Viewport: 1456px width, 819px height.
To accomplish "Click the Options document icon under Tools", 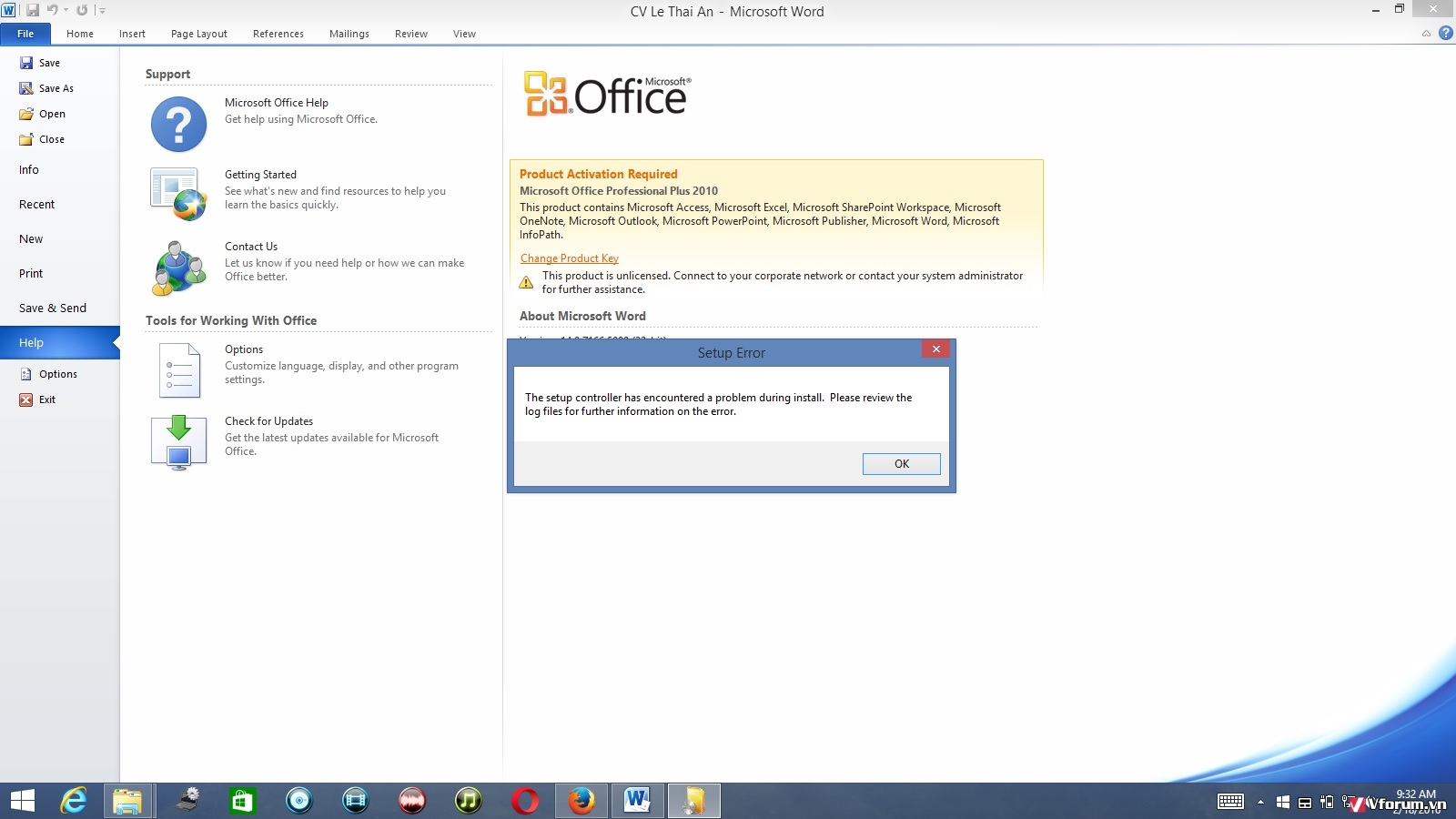I will (179, 370).
